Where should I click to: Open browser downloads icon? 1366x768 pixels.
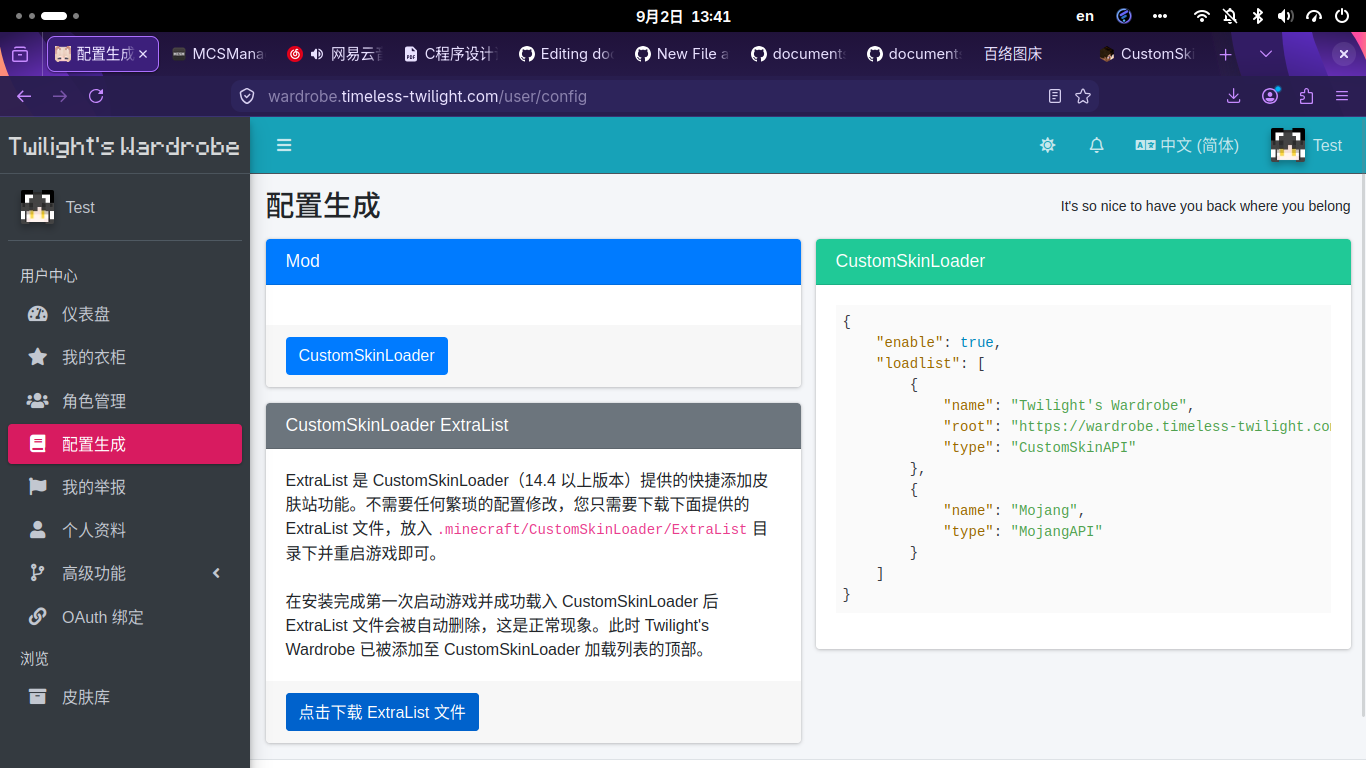coord(1233,96)
